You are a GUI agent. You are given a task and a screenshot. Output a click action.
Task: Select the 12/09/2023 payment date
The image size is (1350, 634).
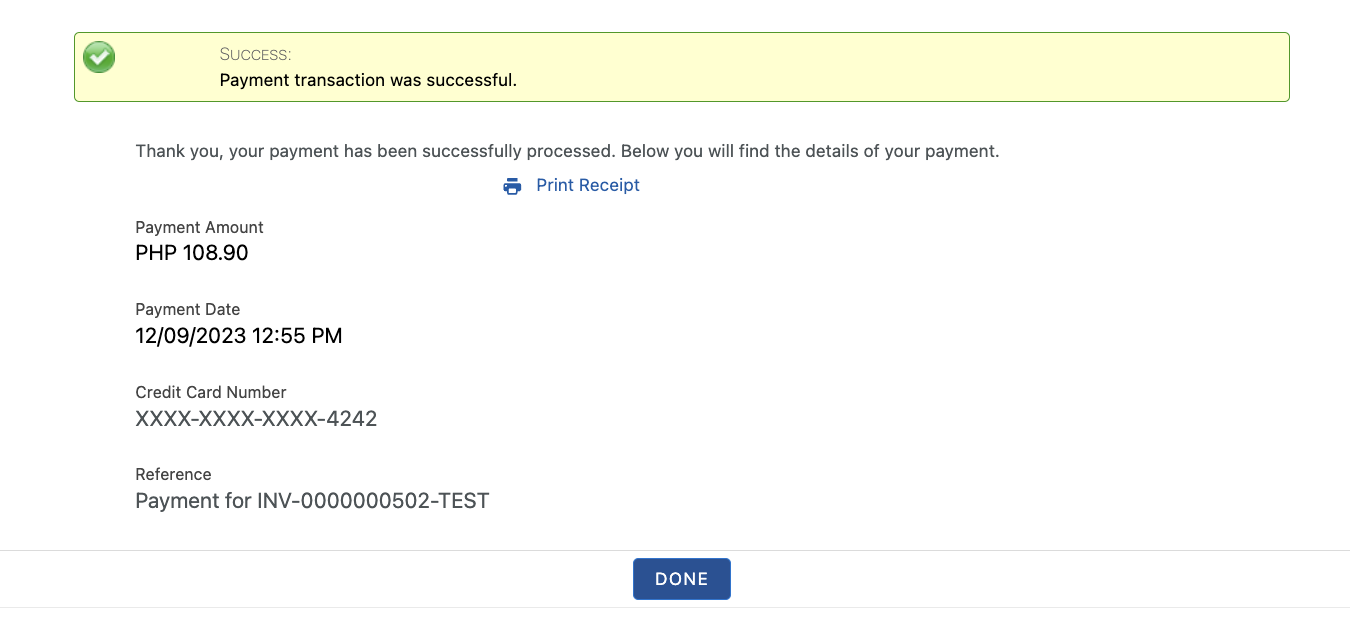pos(190,336)
